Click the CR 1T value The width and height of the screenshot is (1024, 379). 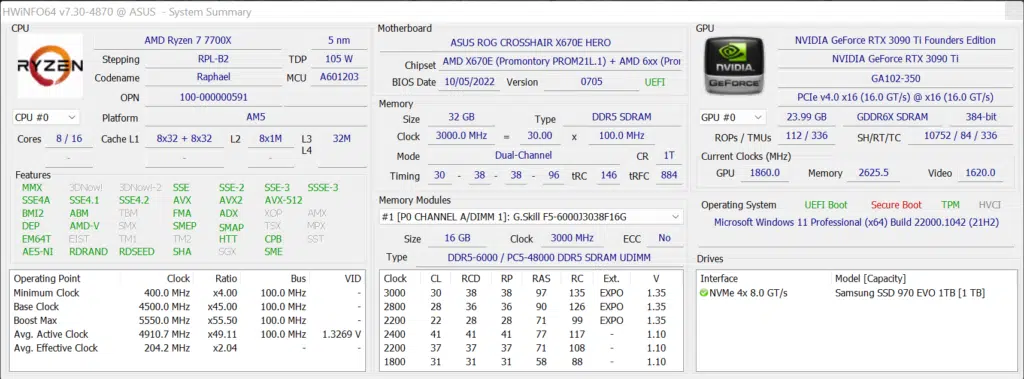668,156
